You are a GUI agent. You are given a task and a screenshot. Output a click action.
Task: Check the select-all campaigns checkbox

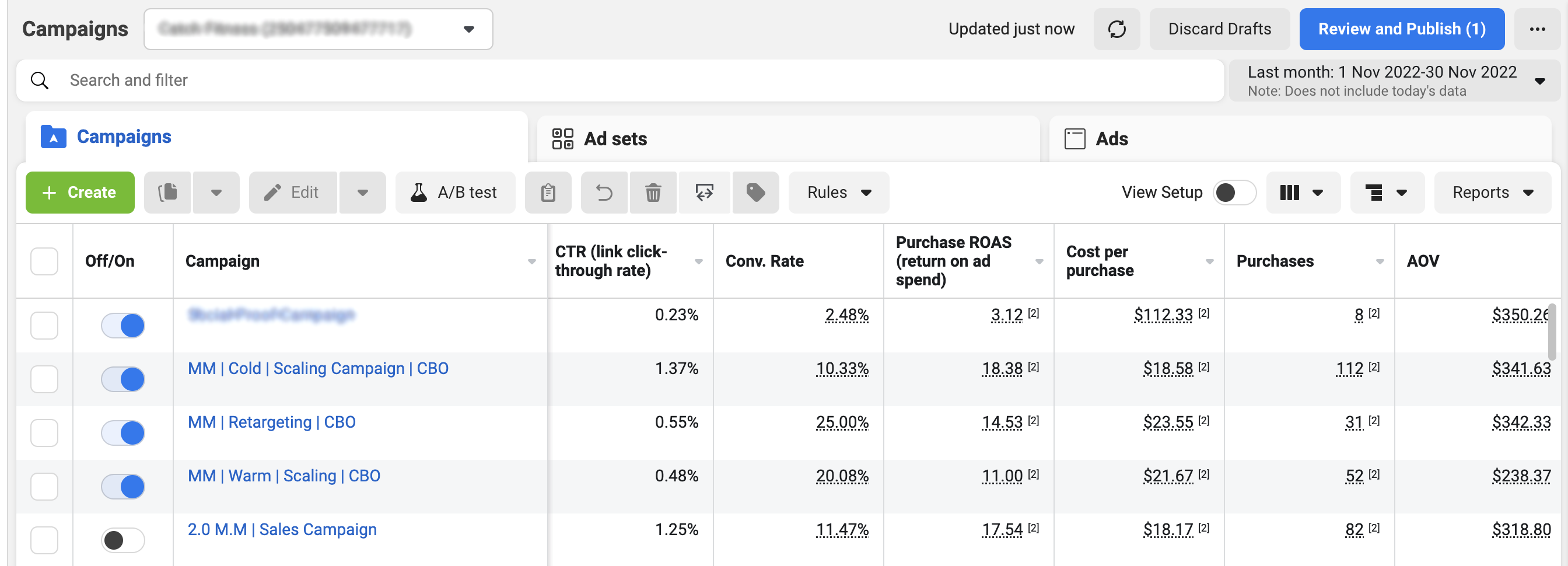[x=44, y=261]
